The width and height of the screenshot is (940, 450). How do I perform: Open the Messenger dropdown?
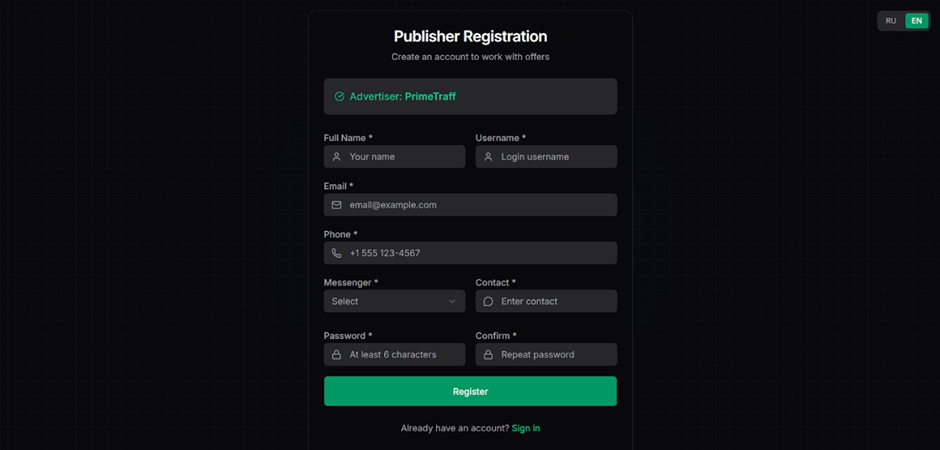coord(394,301)
